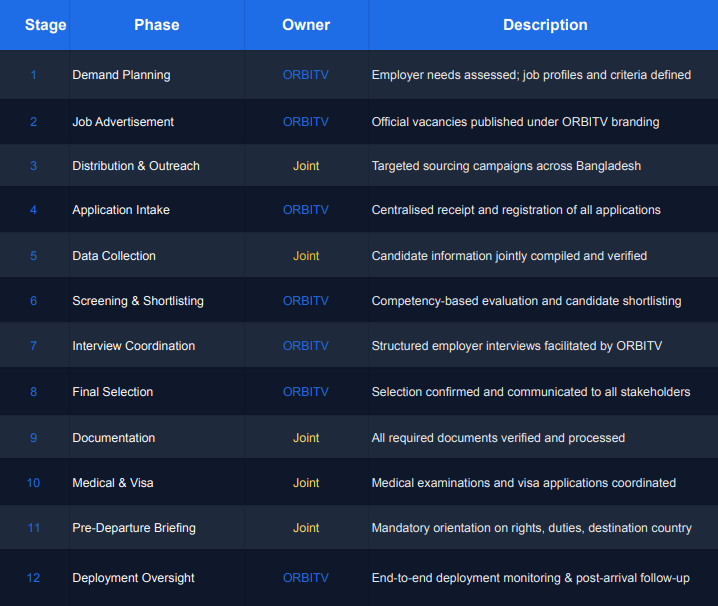Click ORBITV owner in Final Selection row
Screen dimensions: 718x606
click(305, 392)
